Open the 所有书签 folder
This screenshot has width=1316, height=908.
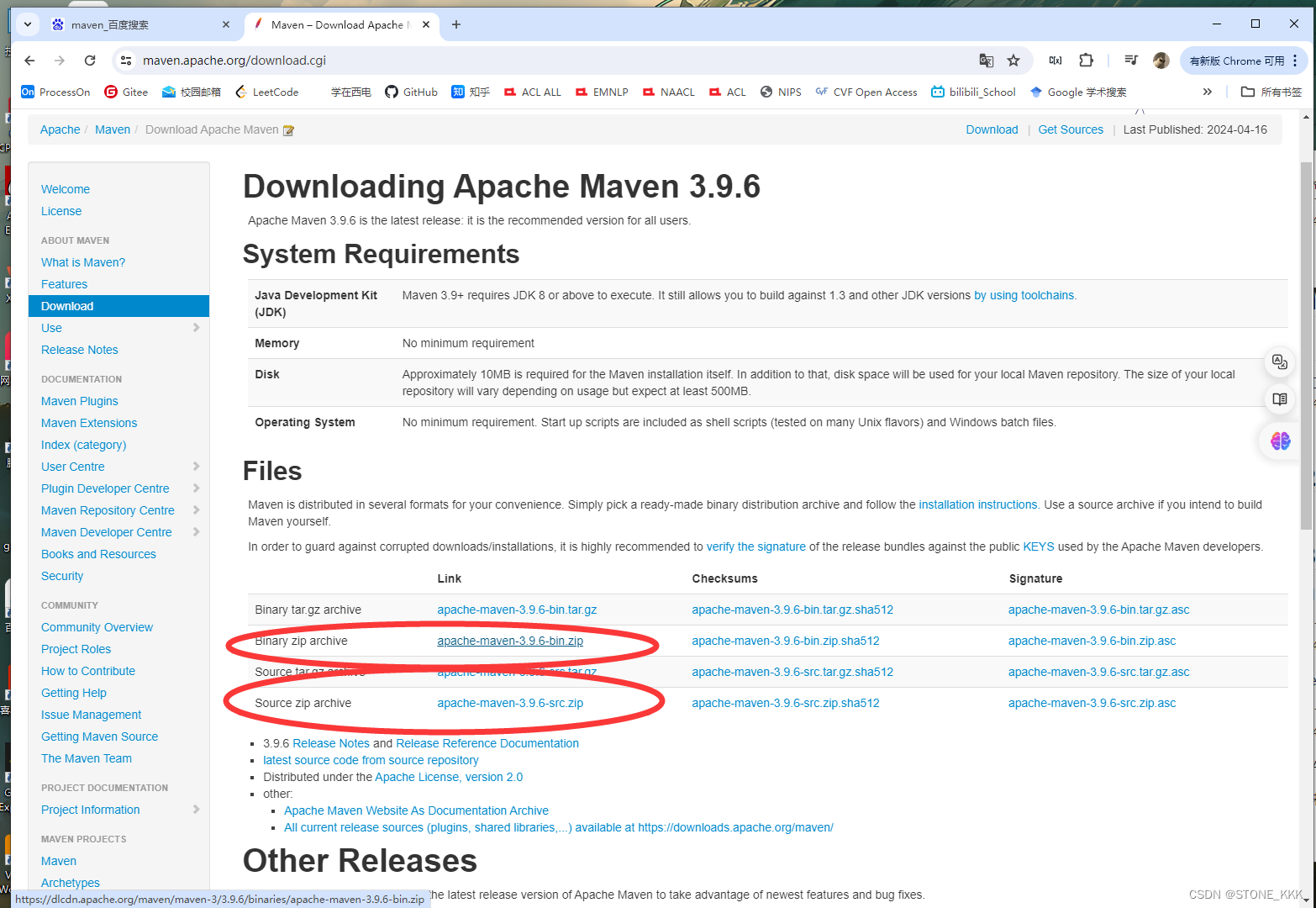click(1271, 92)
